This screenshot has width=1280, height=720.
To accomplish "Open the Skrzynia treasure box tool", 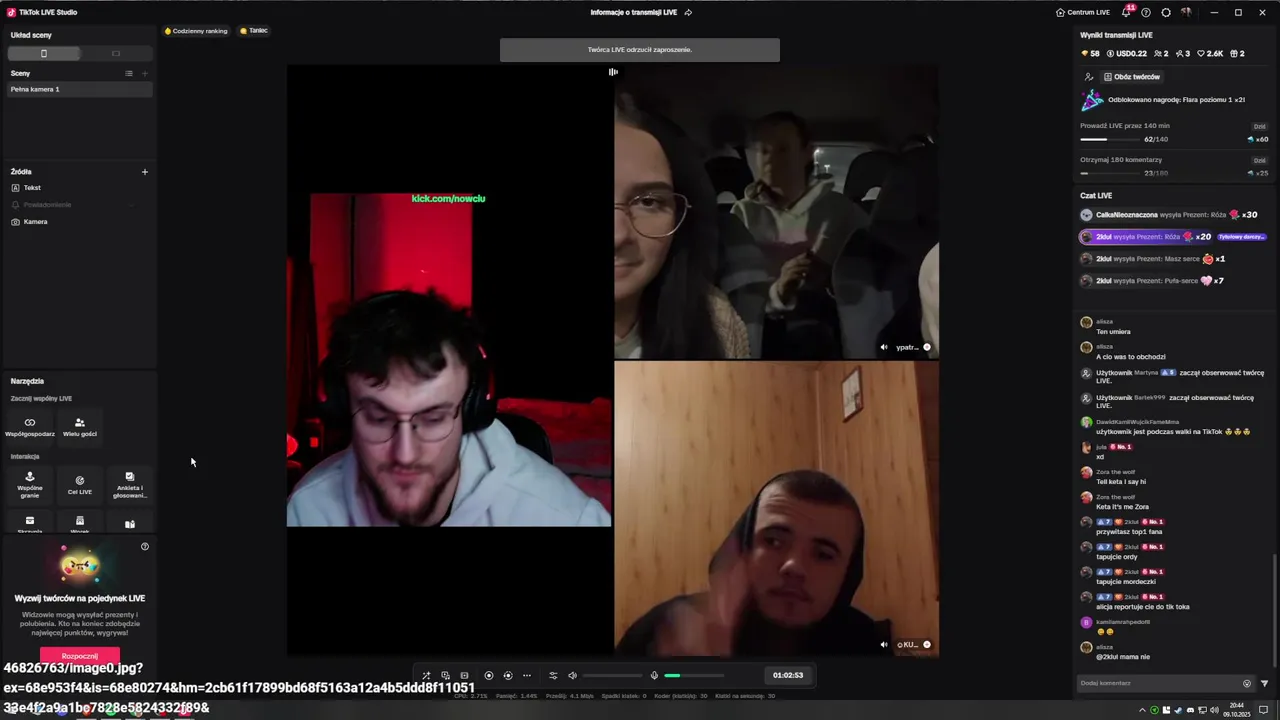I will click(x=30, y=524).
